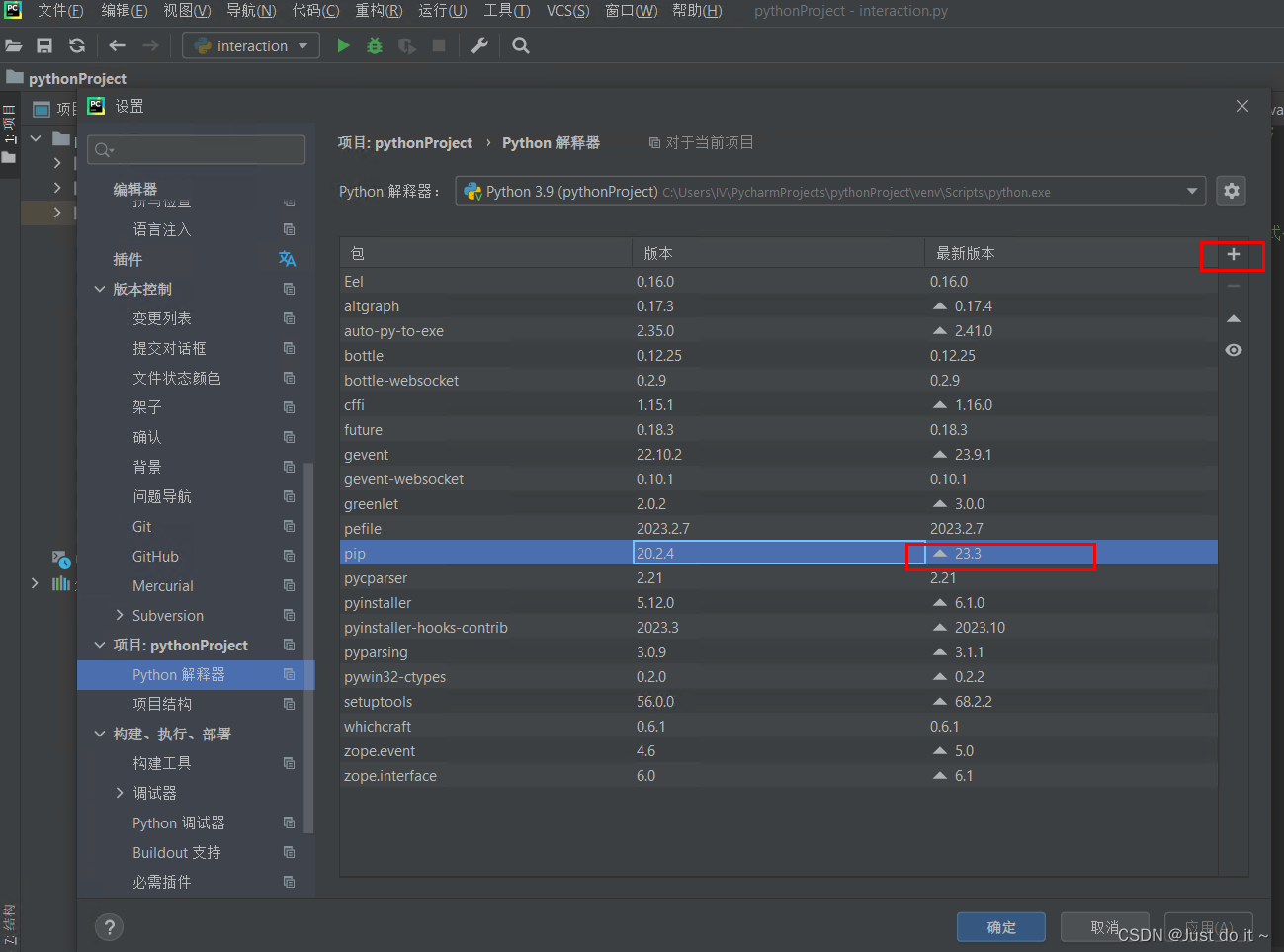Image resolution: width=1284 pixels, height=952 pixels.
Task: Click the Save All toolbar icon
Action: point(44,45)
